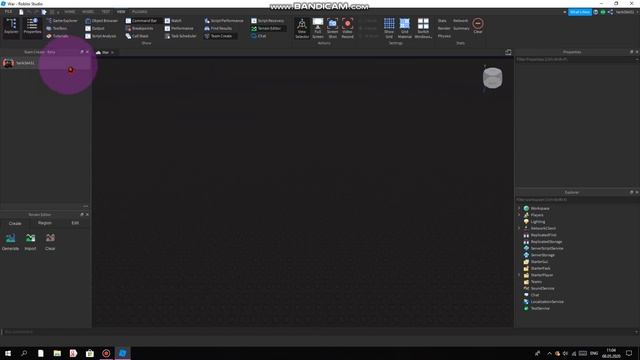Click the Render stats option

click(x=444, y=28)
